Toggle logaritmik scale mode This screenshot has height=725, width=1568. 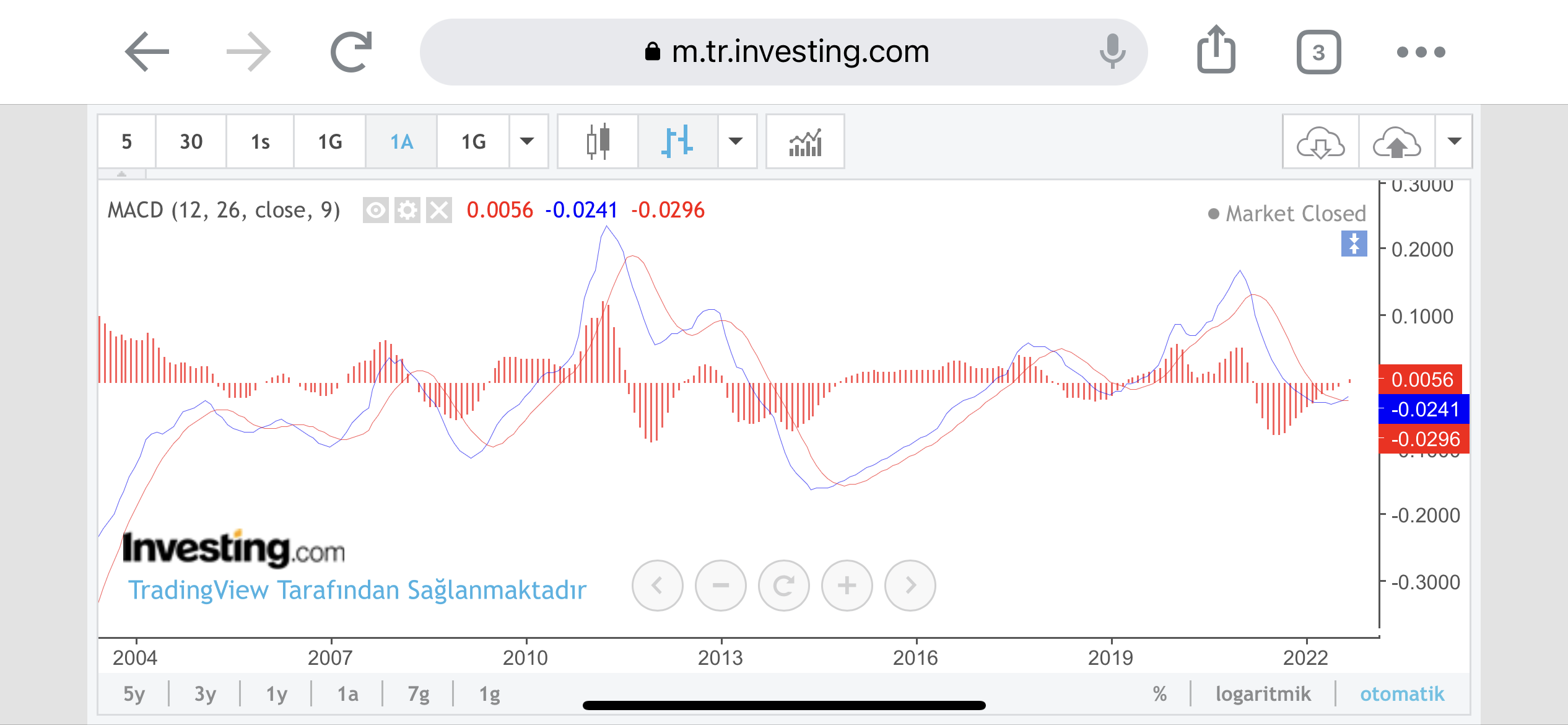(1263, 693)
